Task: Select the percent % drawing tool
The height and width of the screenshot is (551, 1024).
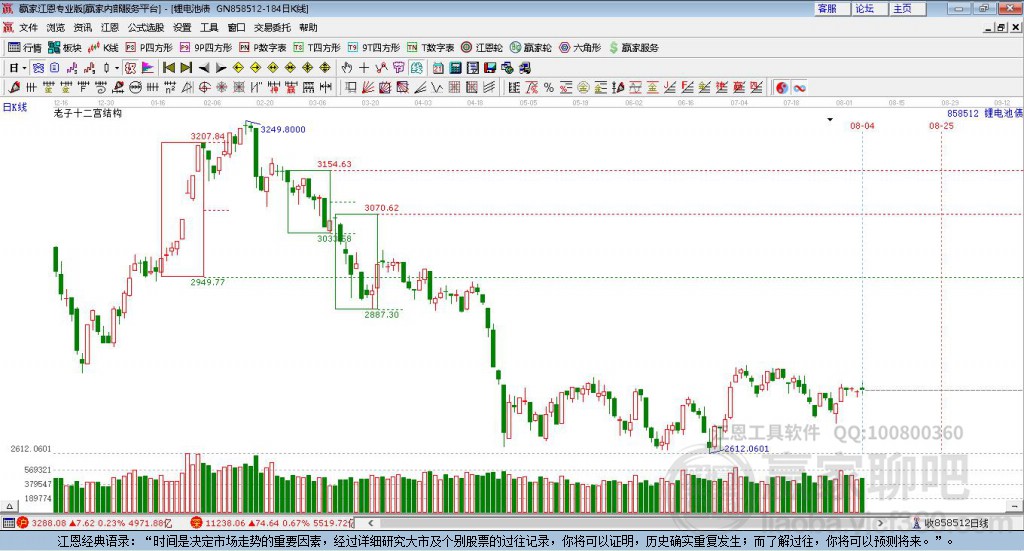Action: point(549,87)
